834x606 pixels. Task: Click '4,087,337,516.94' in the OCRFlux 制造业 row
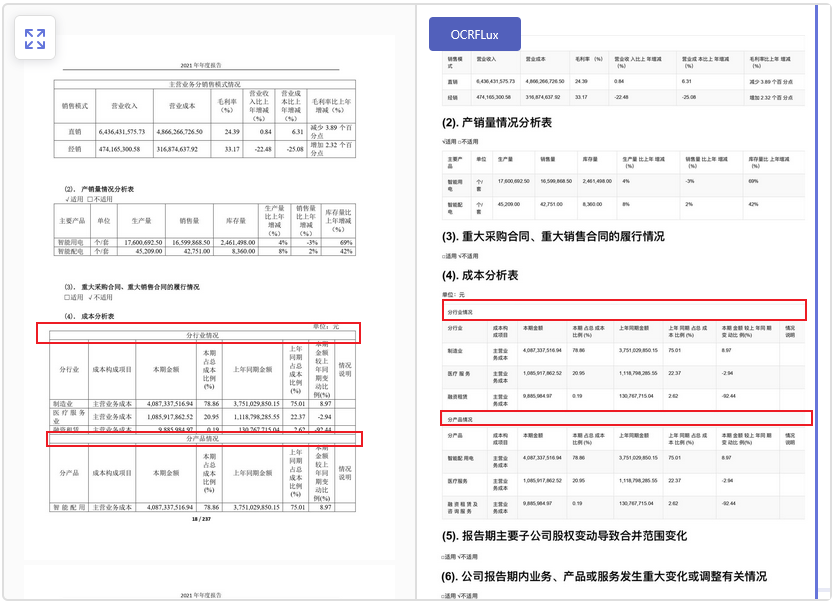pyautogui.click(x=542, y=351)
